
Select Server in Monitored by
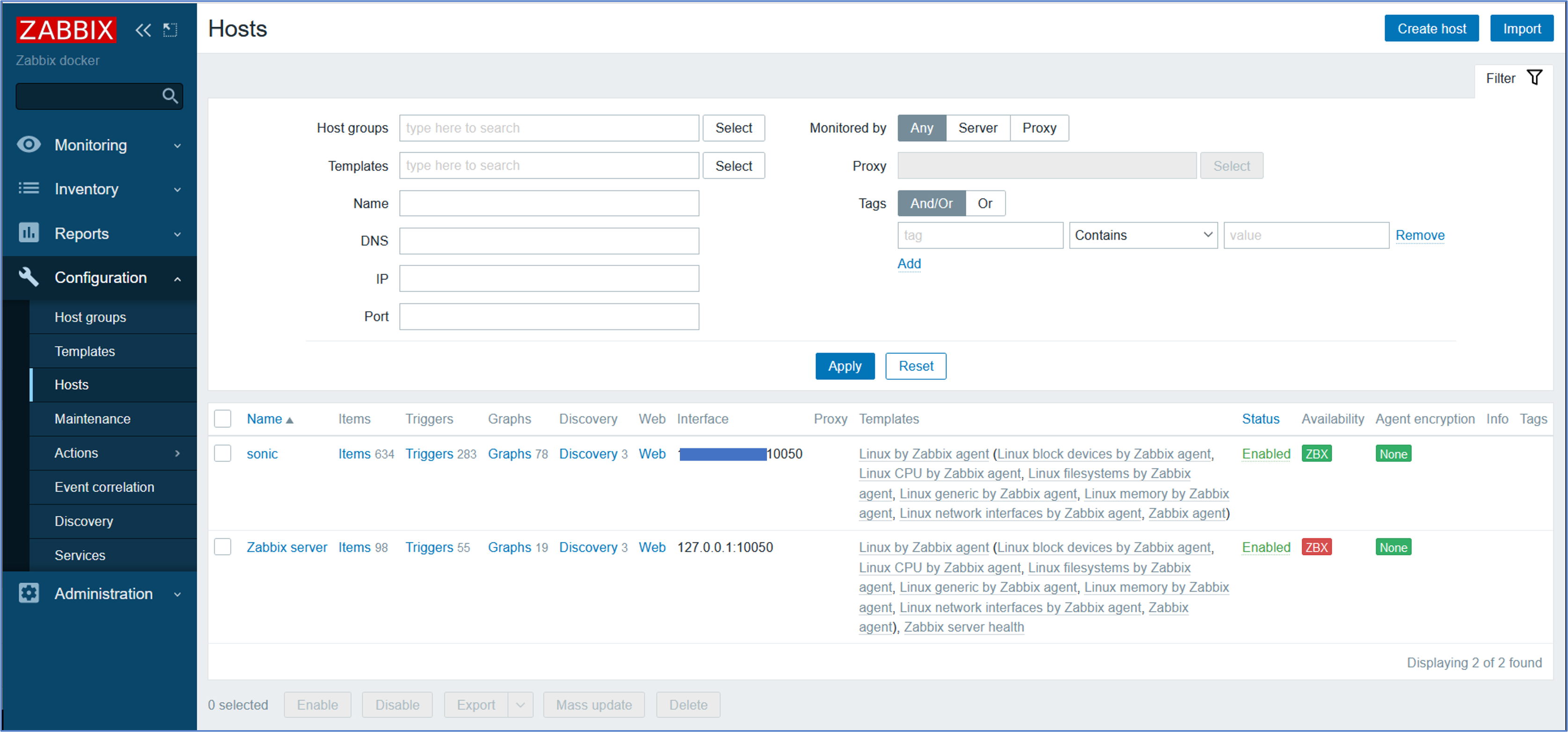click(x=977, y=128)
